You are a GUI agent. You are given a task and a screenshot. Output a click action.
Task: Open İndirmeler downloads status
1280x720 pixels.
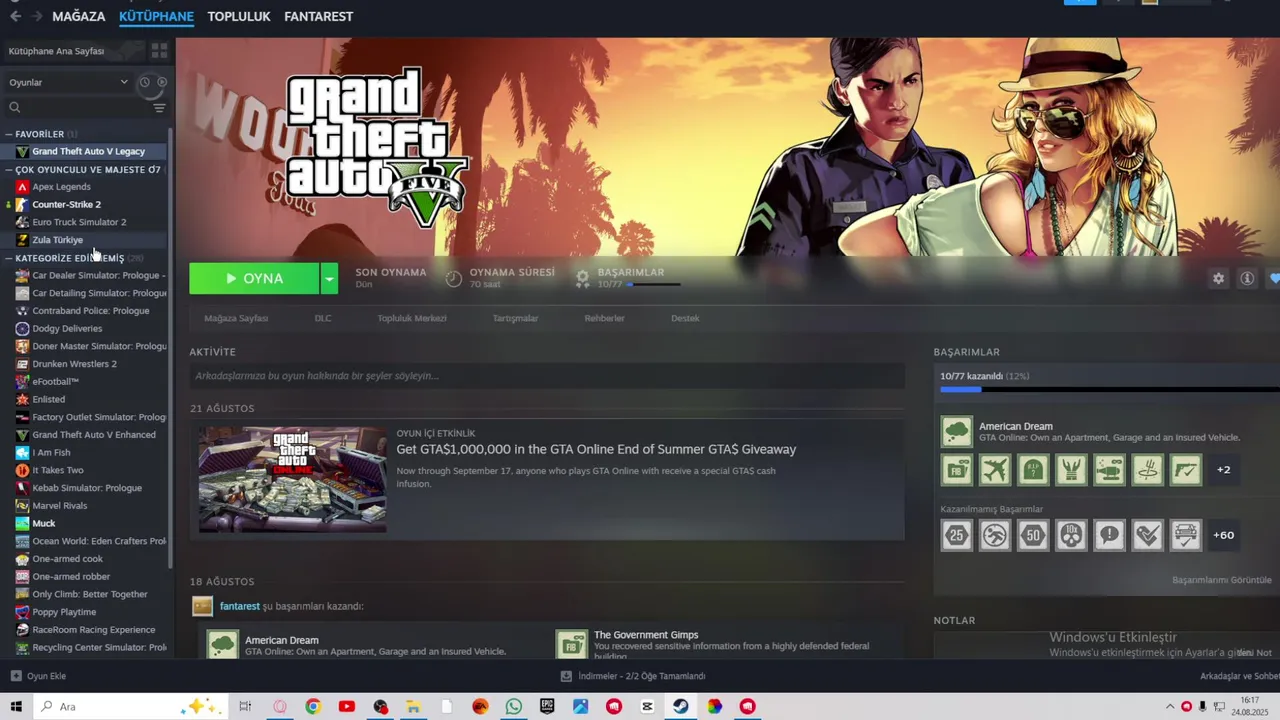tap(633, 676)
